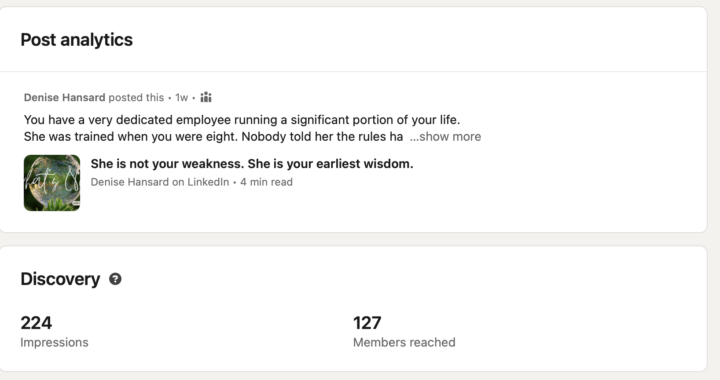The width and height of the screenshot is (720, 380).
Task: Expand post text with show more
Action: click(x=445, y=137)
